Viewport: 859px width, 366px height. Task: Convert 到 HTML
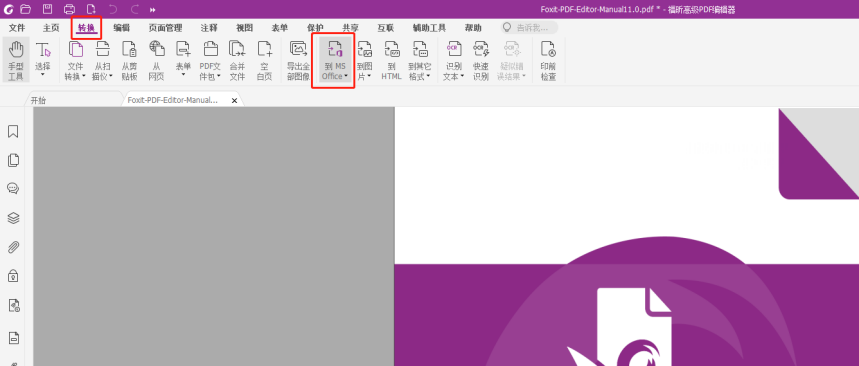point(391,60)
